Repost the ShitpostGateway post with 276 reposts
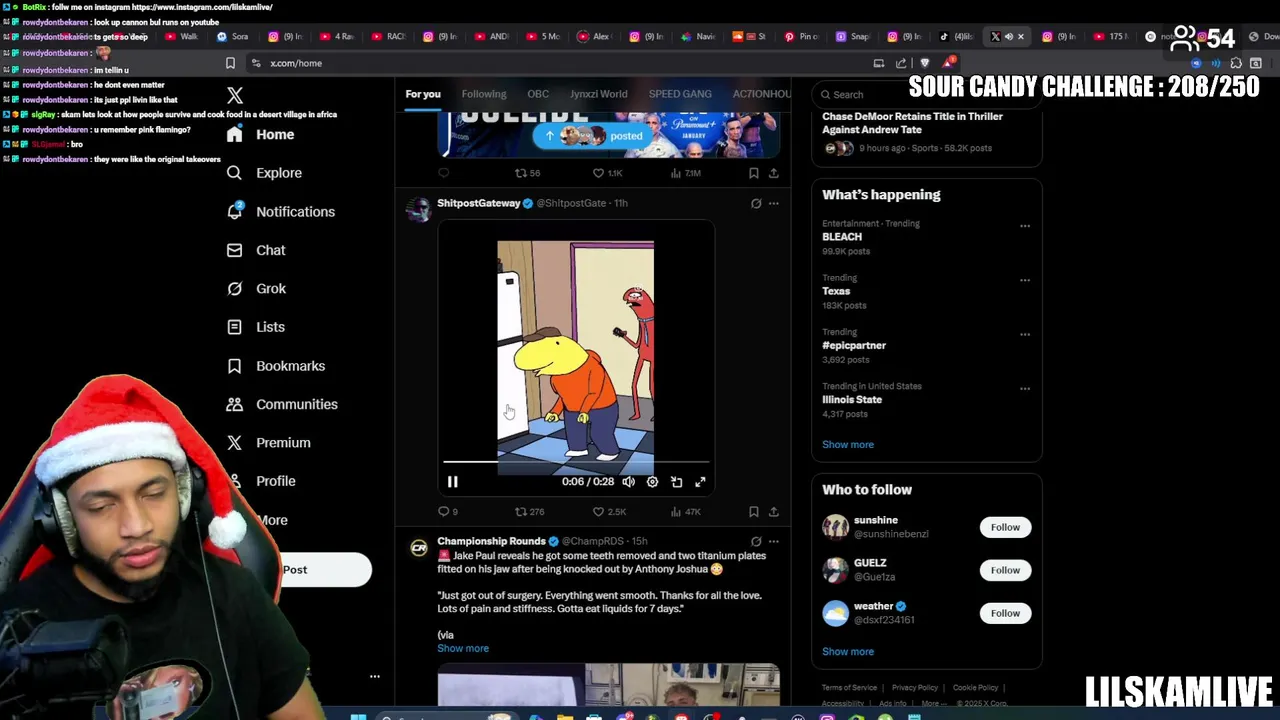The height and width of the screenshot is (720, 1280). pyautogui.click(x=529, y=512)
